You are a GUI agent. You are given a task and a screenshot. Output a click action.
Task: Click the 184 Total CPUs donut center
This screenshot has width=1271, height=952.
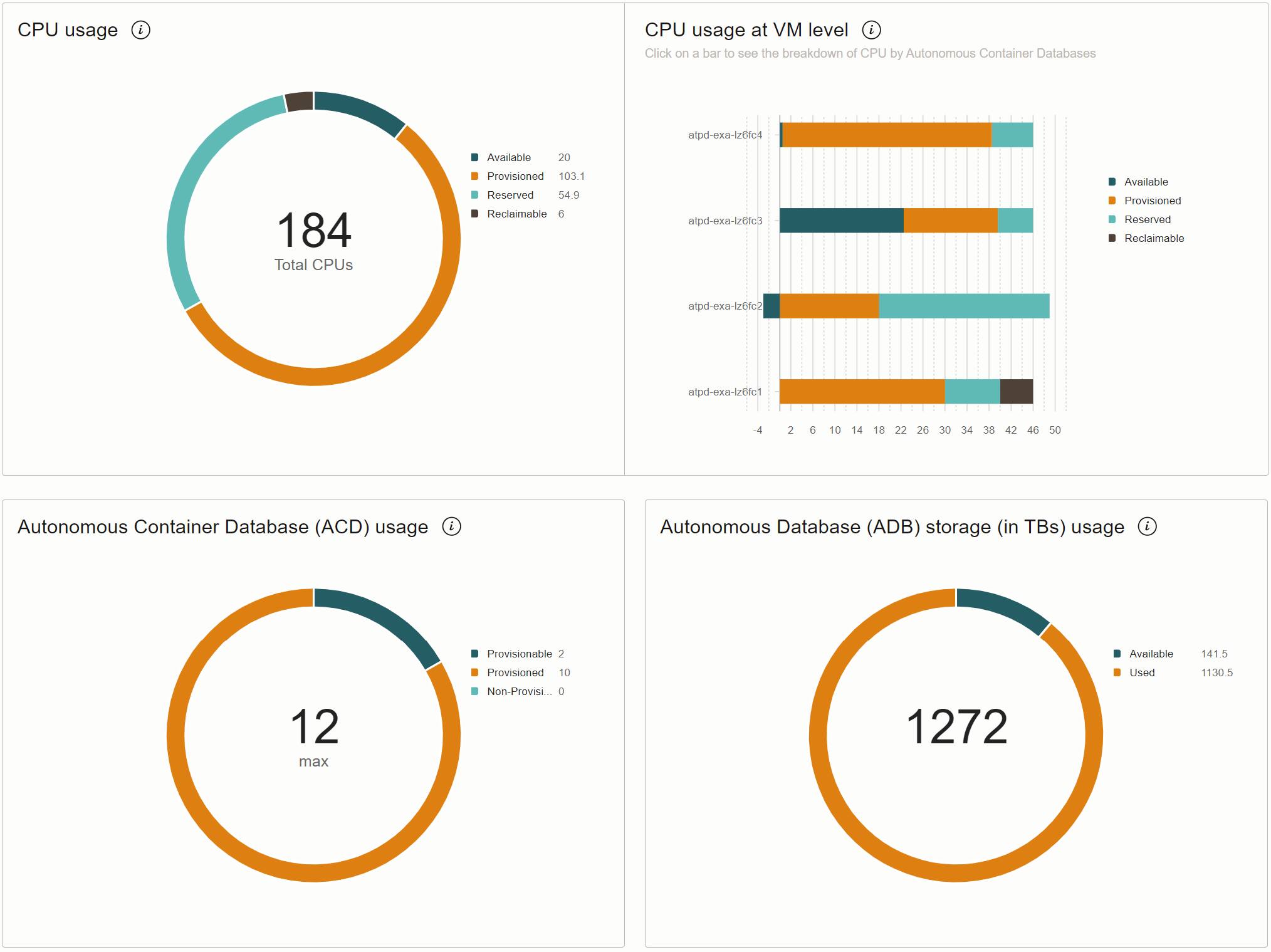click(x=314, y=241)
